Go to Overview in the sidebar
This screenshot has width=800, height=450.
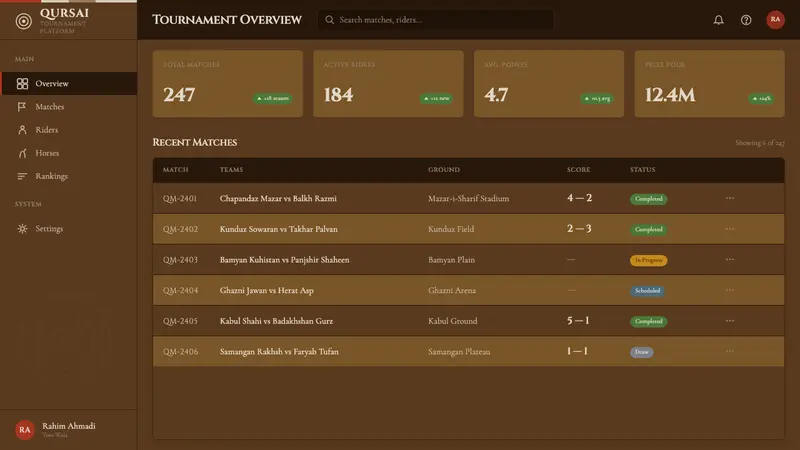pos(69,84)
